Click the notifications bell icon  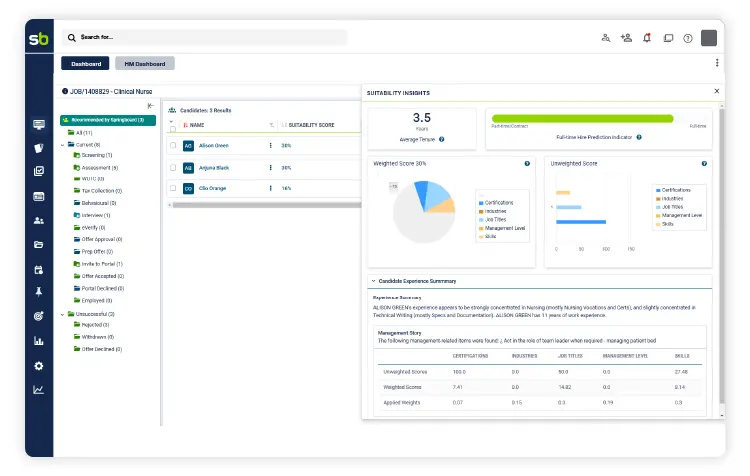click(647, 38)
